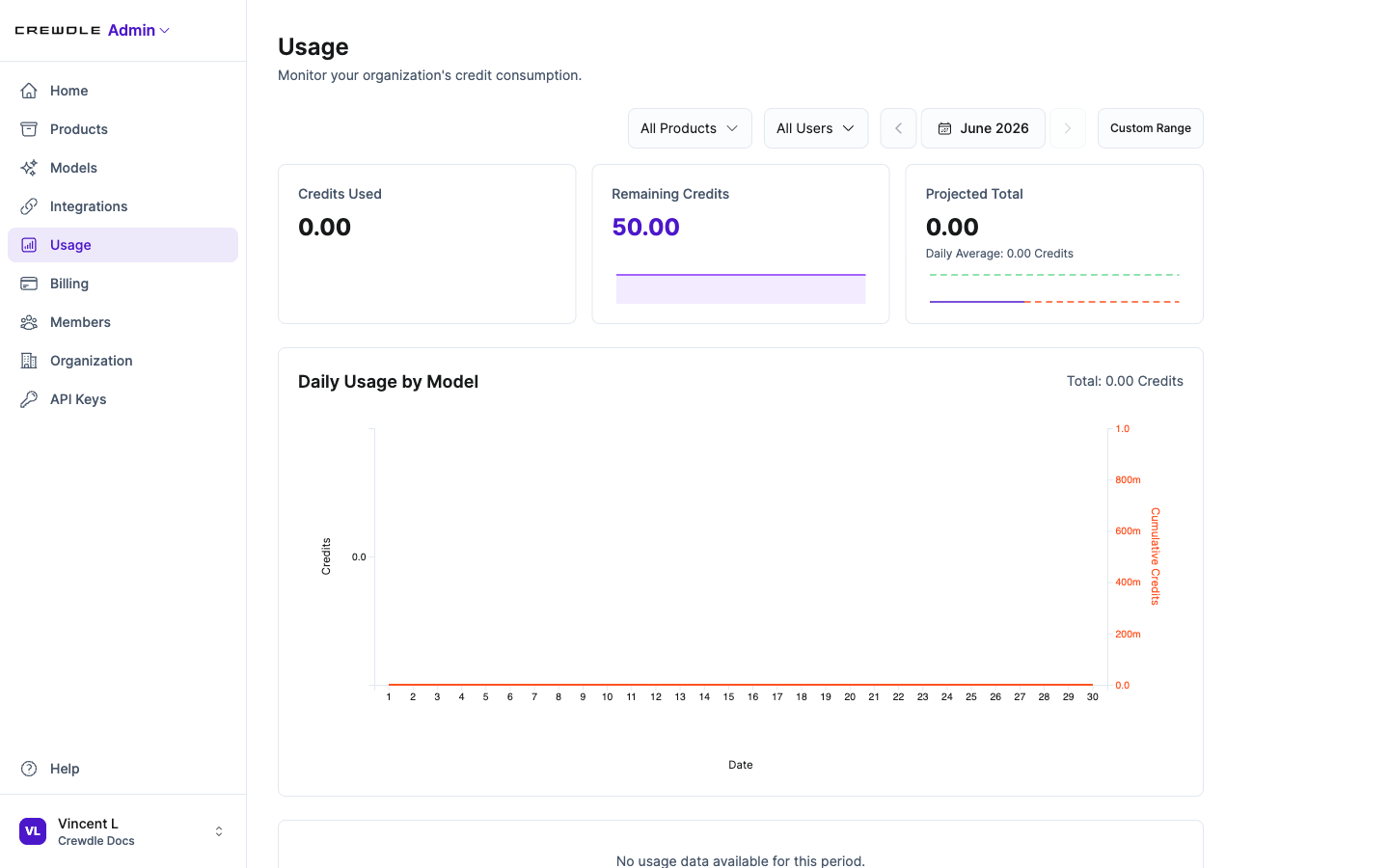
Task: Open the Home page
Action: pos(123,91)
